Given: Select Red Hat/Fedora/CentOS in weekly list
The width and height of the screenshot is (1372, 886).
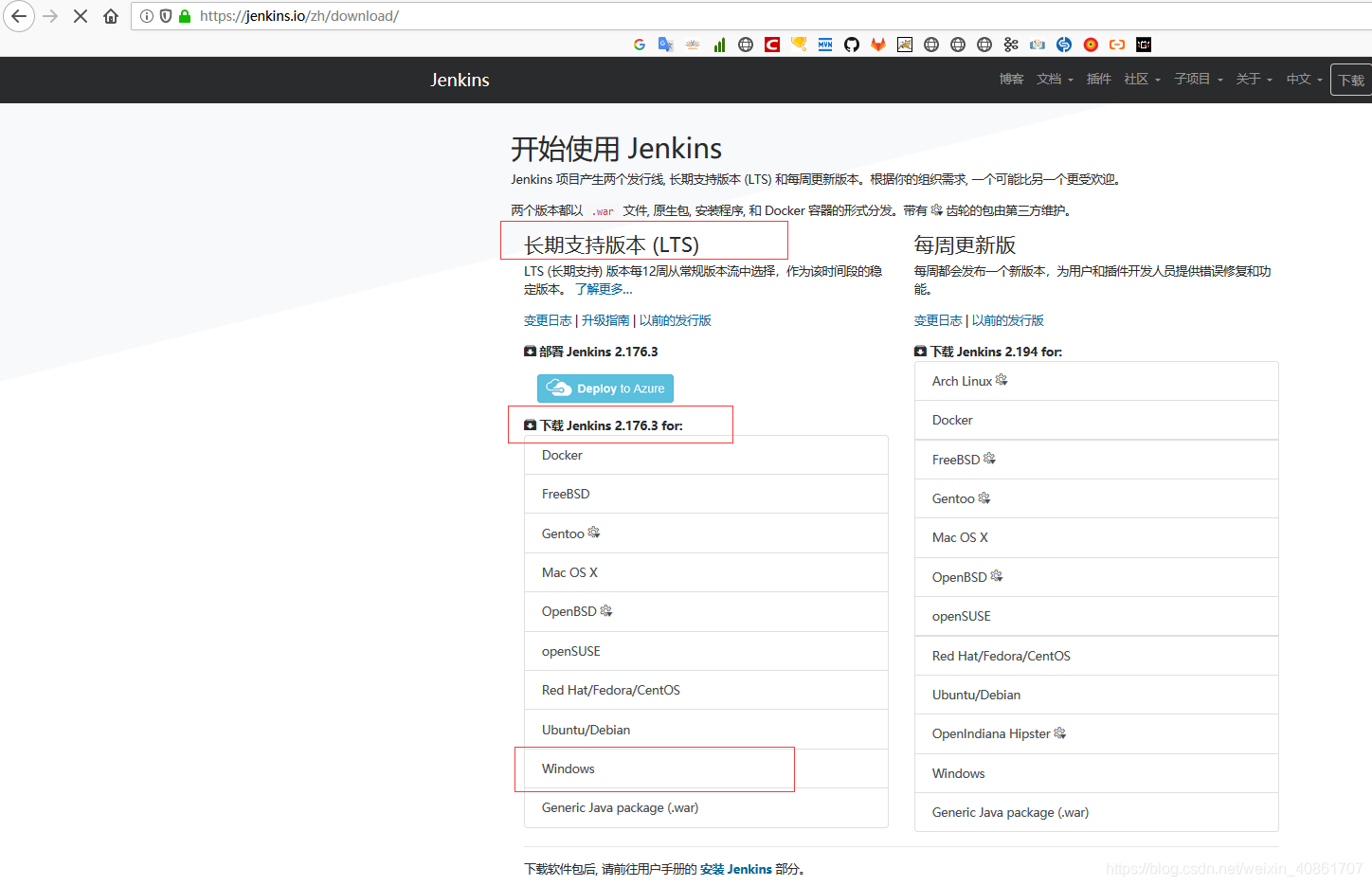Looking at the screenshot, I should 1096,656.
